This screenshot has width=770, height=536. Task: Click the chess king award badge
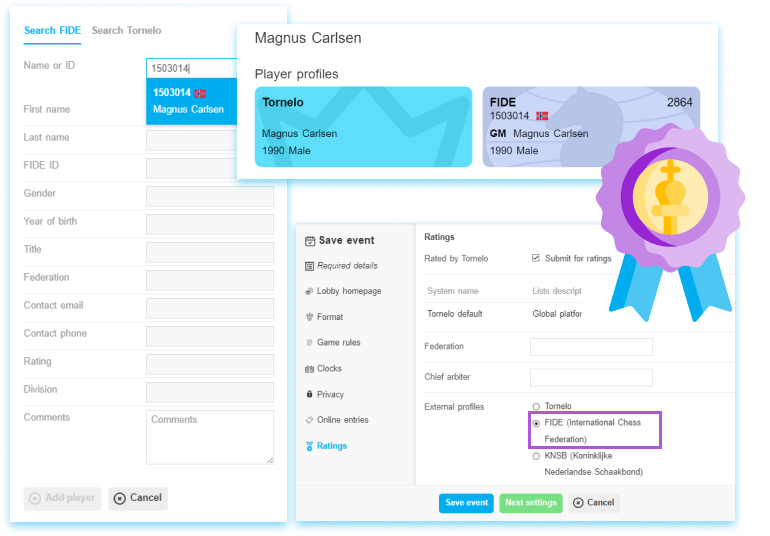[670, 197]
